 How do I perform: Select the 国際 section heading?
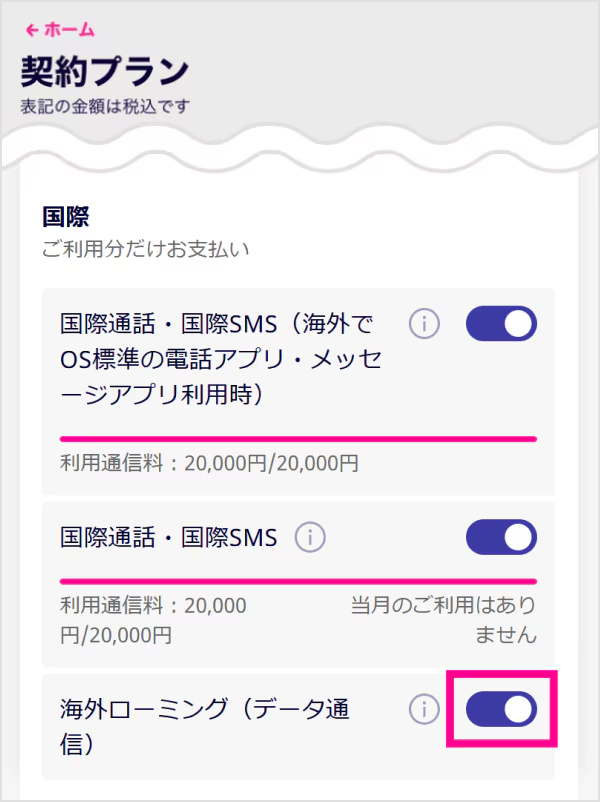click(66, 215)
